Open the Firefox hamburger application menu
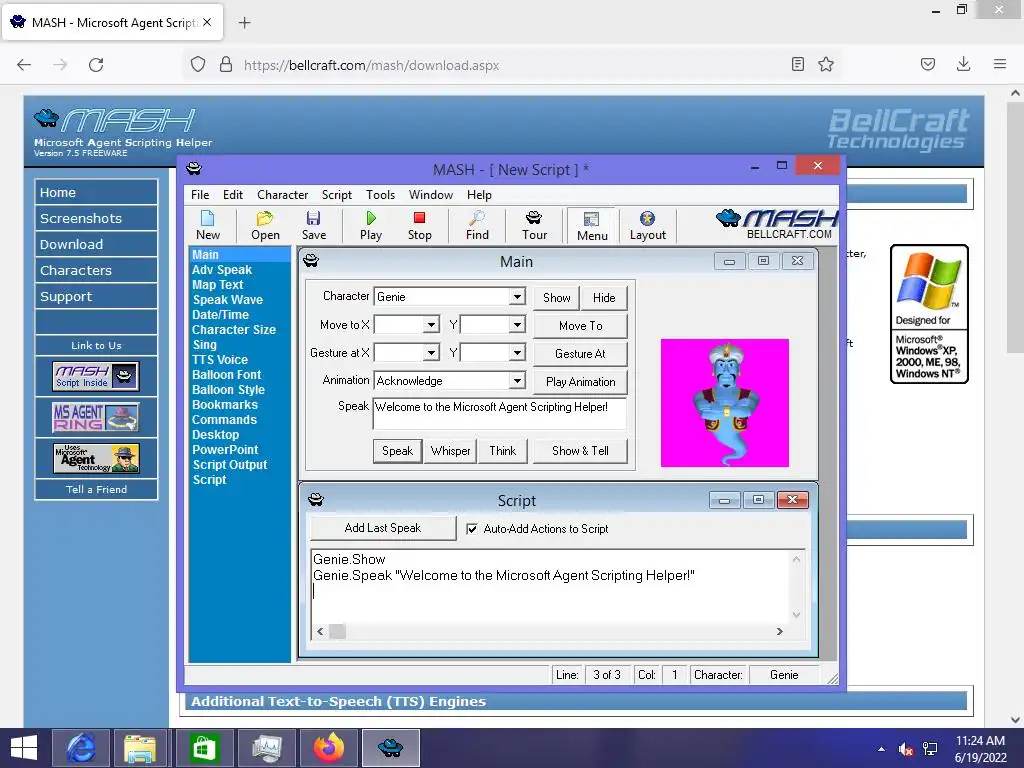Image resolution: width=1024 pixels, height=768 pixels. (x=1000, y=64)
